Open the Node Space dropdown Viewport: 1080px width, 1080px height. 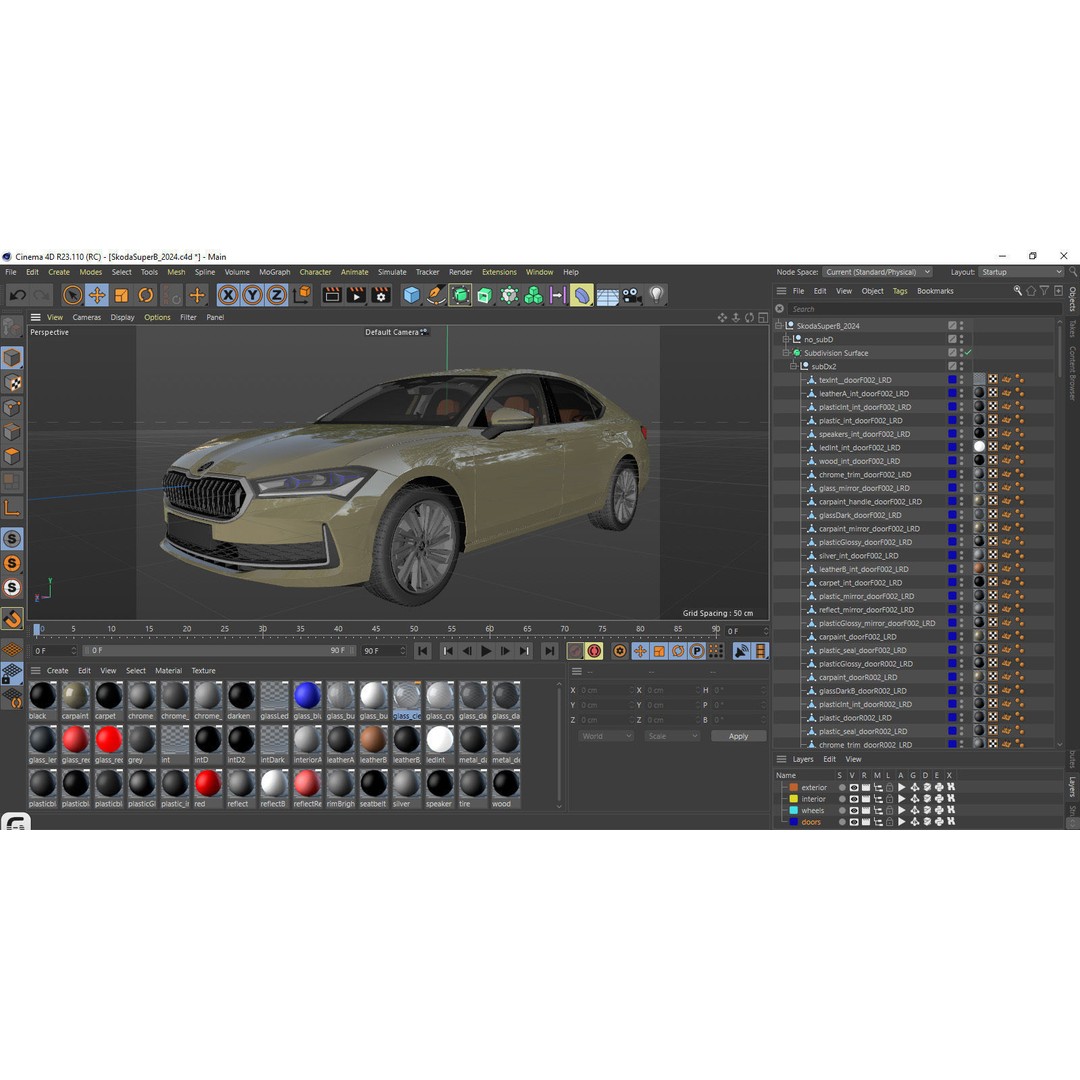tap(877, 272)
